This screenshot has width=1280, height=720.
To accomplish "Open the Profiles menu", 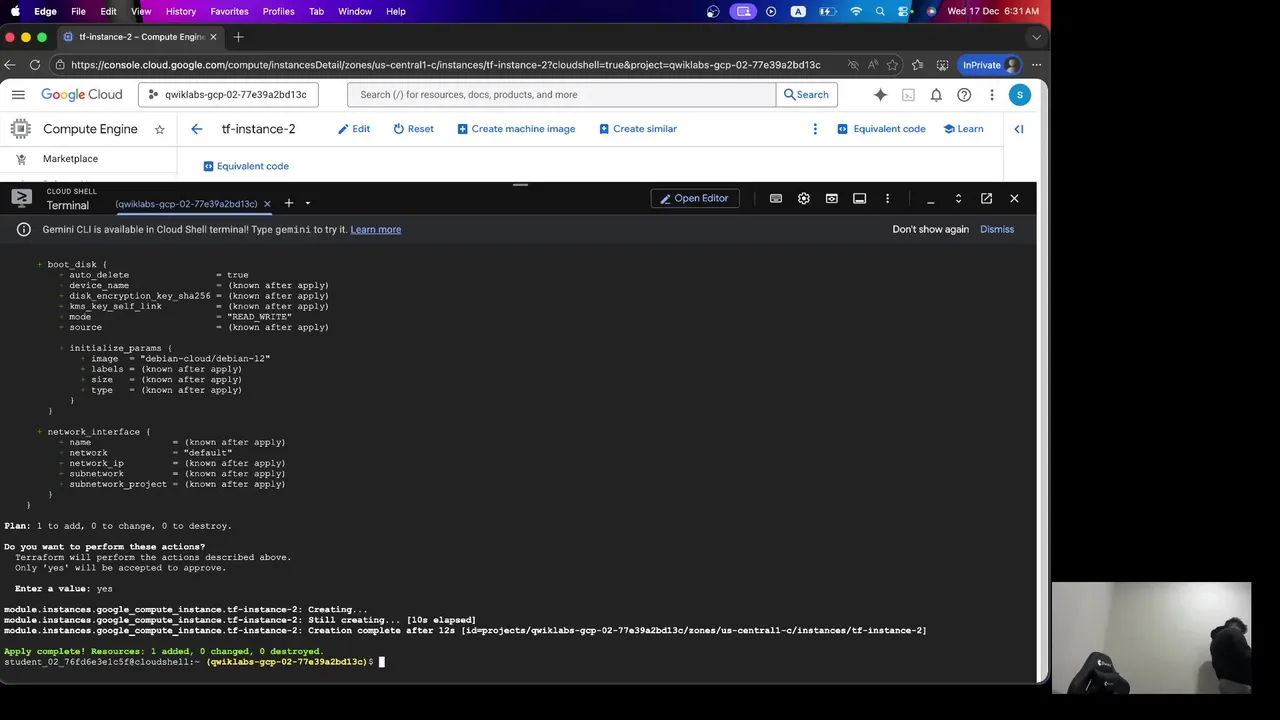I will [x=278, y=11].
